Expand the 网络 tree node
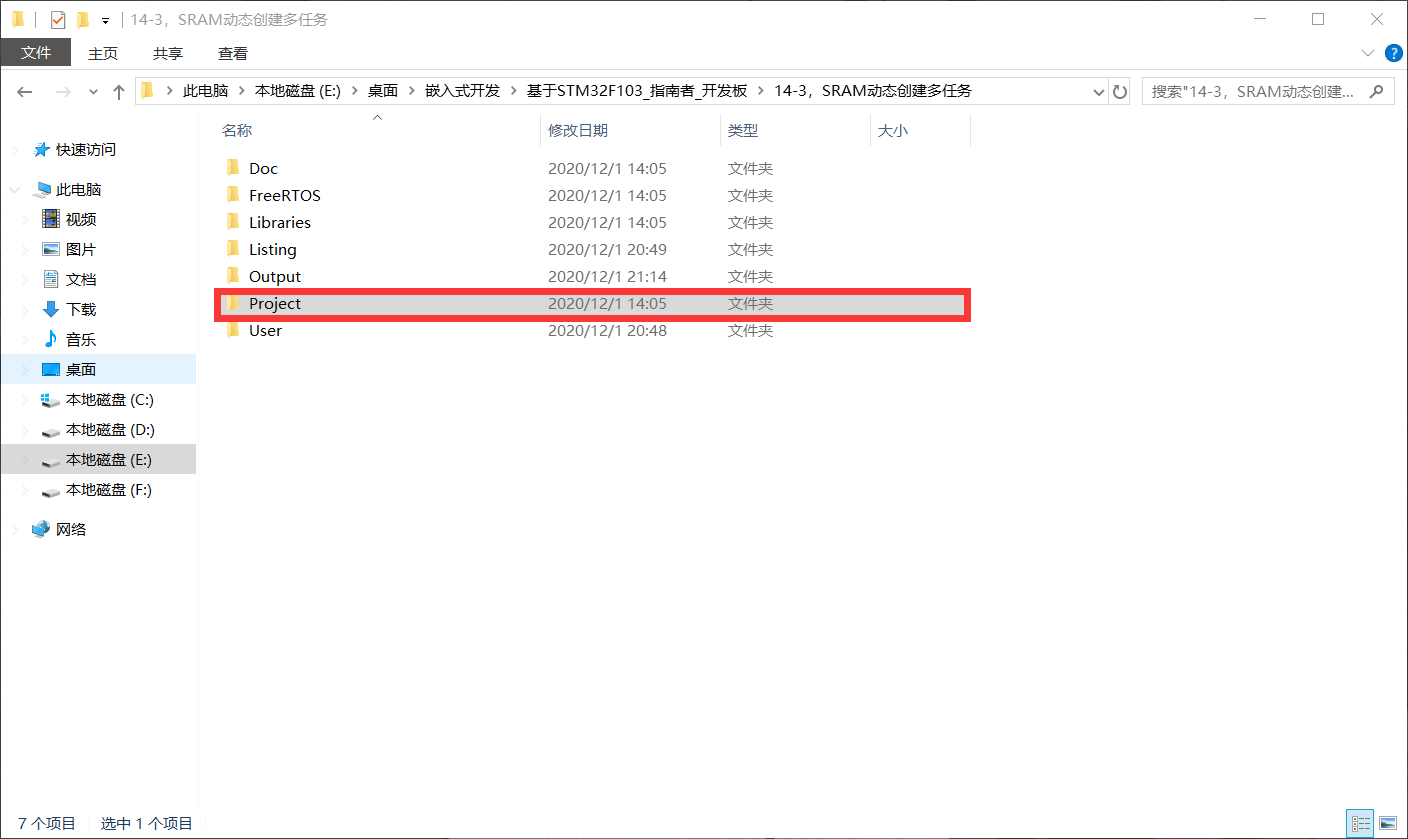 [14, 530]
